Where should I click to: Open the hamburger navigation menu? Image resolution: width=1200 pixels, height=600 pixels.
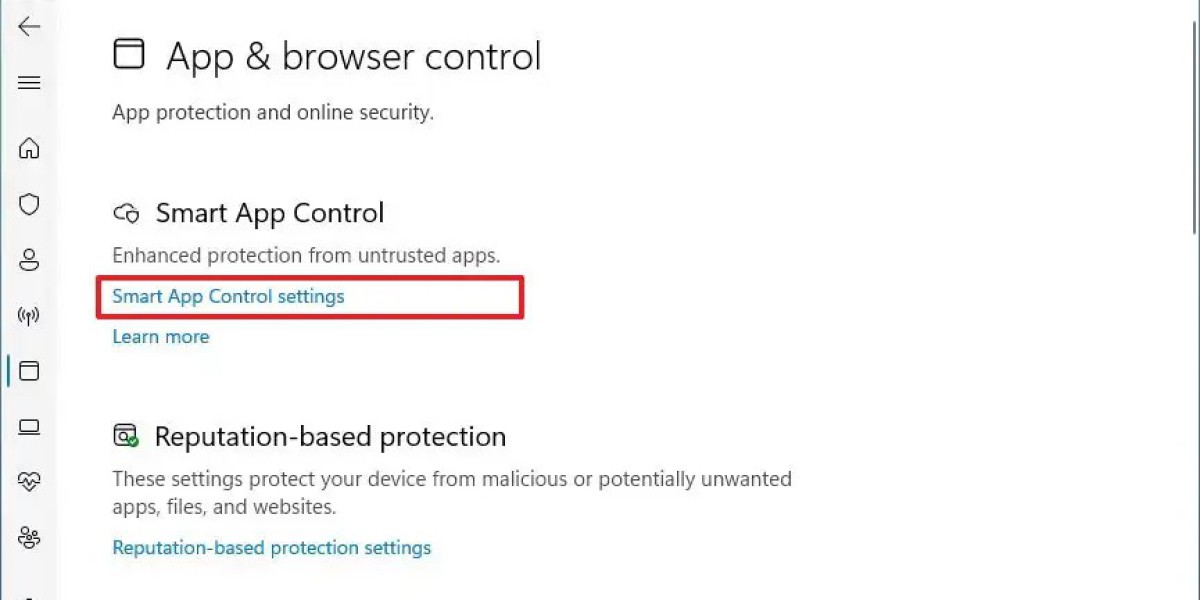pyautogui.click(x=29, y=83)
